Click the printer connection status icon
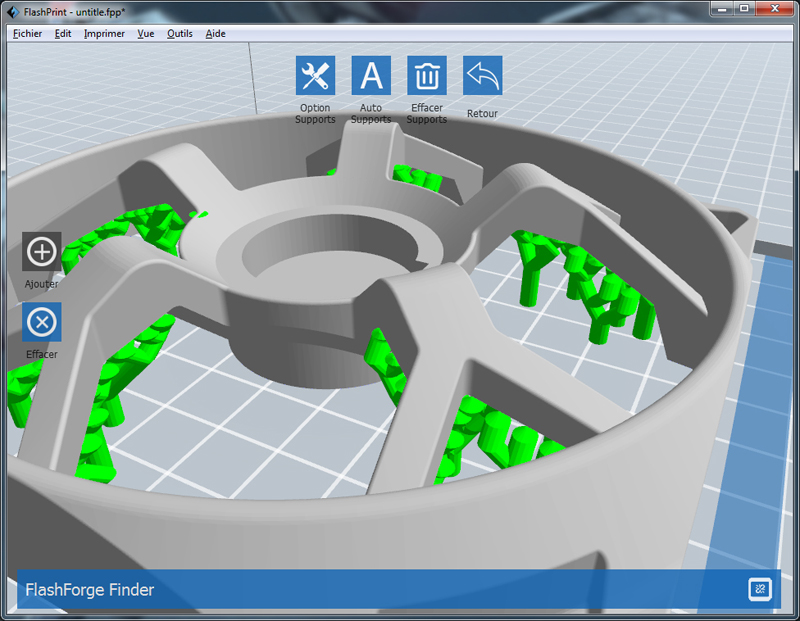 point(760,589)
